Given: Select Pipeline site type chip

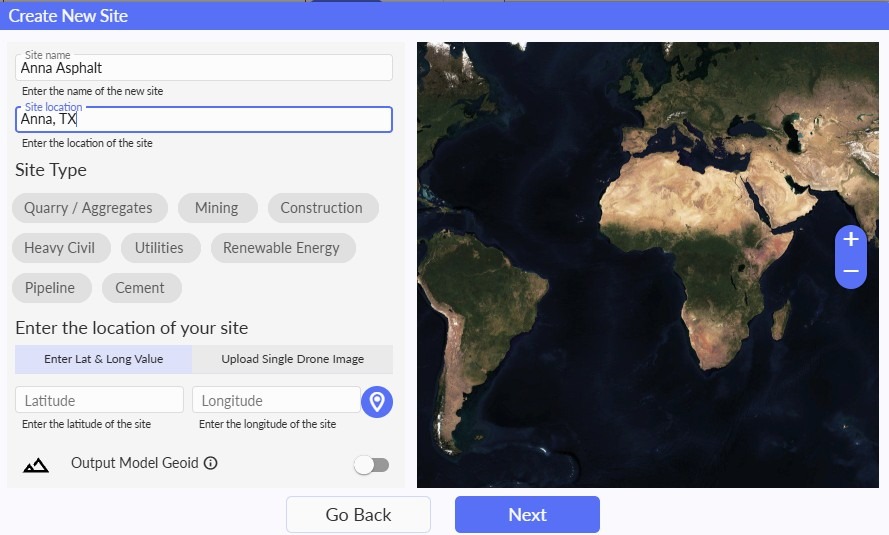Looking at the screenshot, I should click(x=51, y=288).
